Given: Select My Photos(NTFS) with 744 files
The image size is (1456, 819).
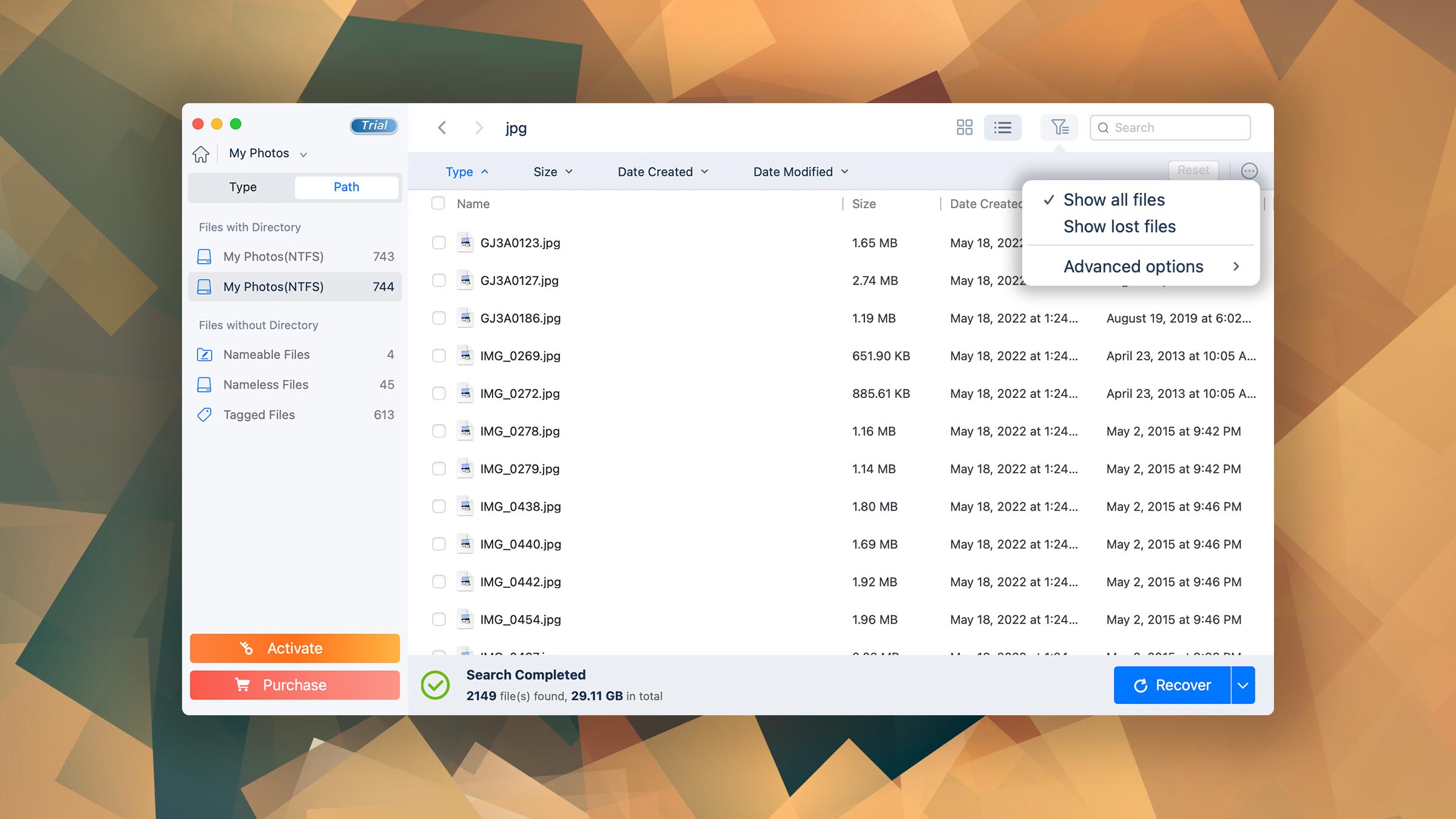Looking at the screenshot, I should coord(295,286).
